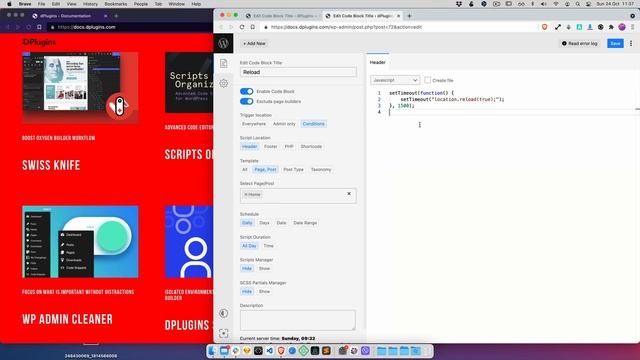Click the Add New button
The height and width of the screenshot is (360, 640).
tap(254, 43)
